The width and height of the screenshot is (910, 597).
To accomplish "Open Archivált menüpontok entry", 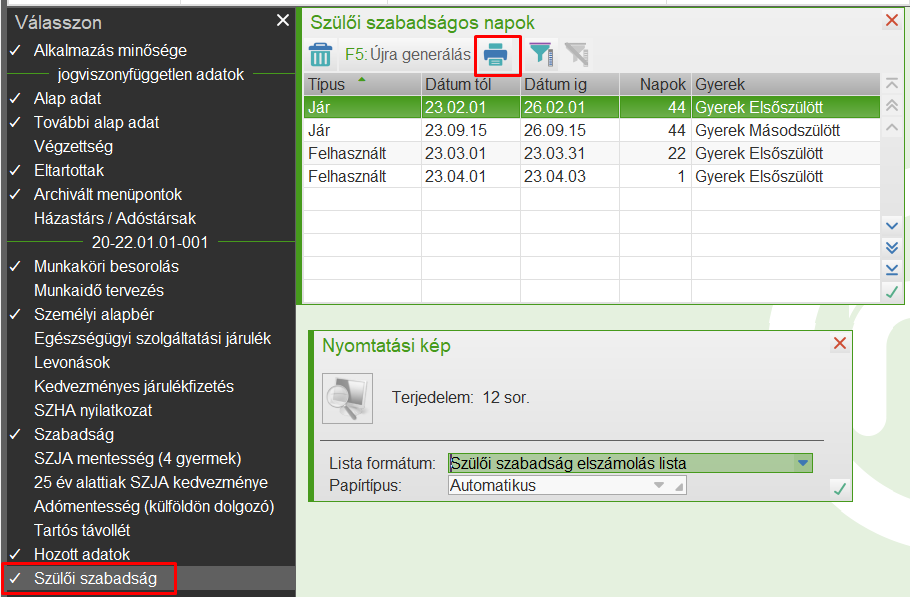I will tap(108, 194).
